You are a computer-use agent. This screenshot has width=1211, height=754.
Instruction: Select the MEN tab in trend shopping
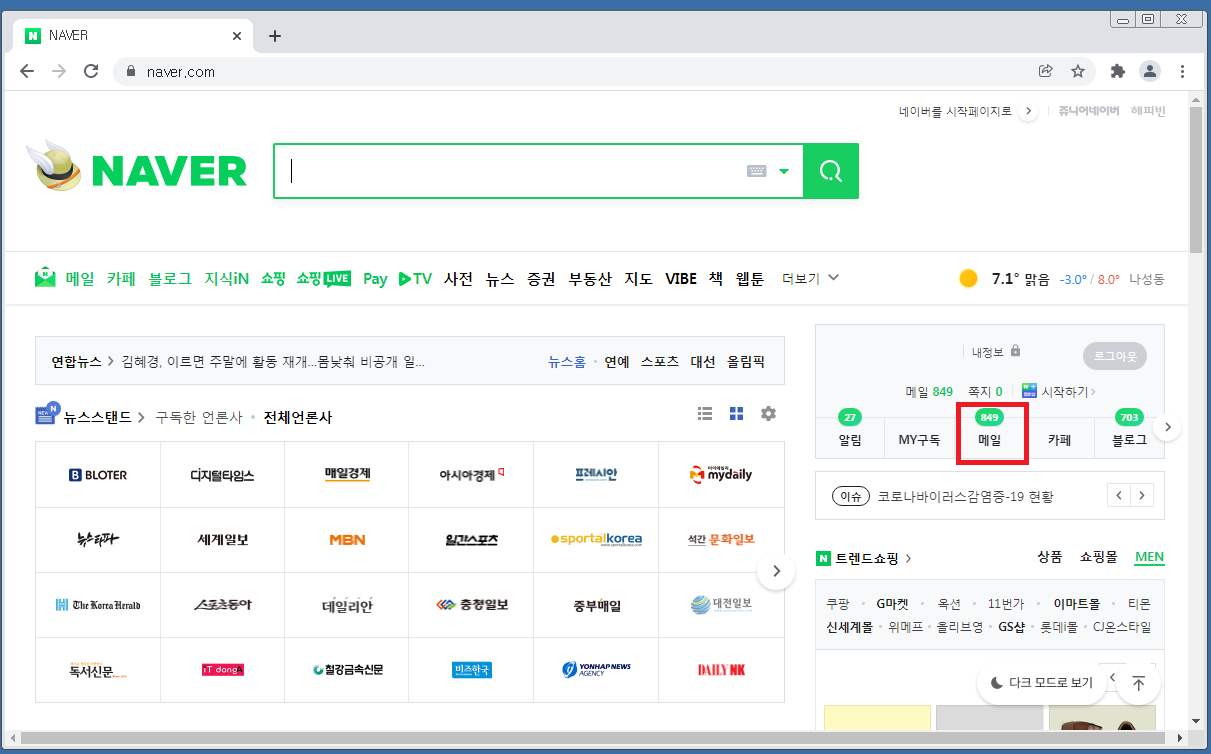[x=1149, y=557]
